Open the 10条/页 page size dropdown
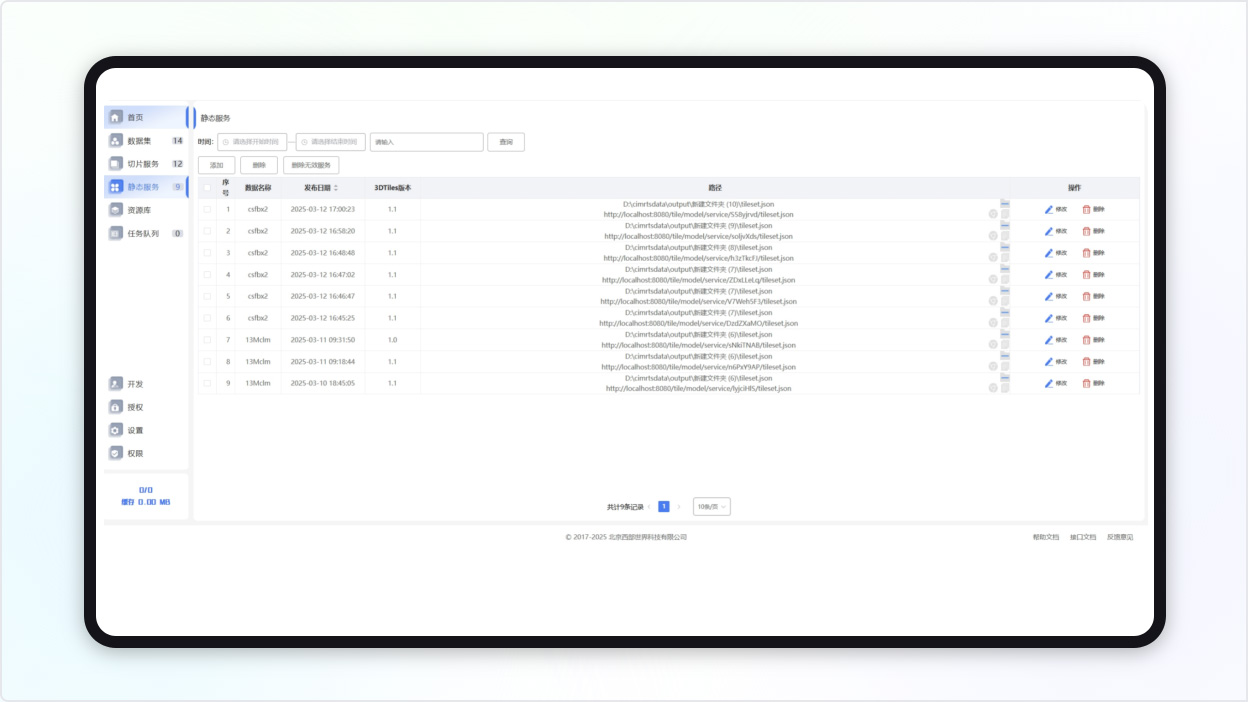The height and width of the screenshot is (702, 1248). (711, 507)
